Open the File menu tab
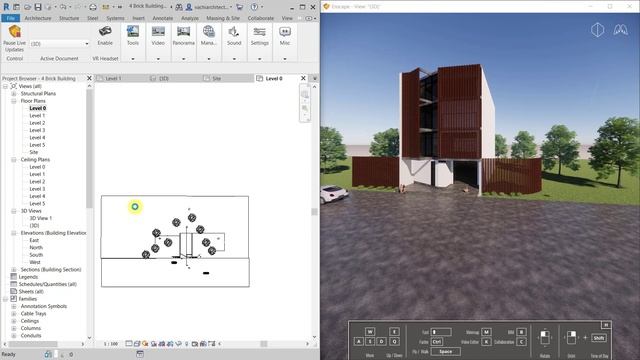This screenshot has height=360, width=640. (11, 18)
